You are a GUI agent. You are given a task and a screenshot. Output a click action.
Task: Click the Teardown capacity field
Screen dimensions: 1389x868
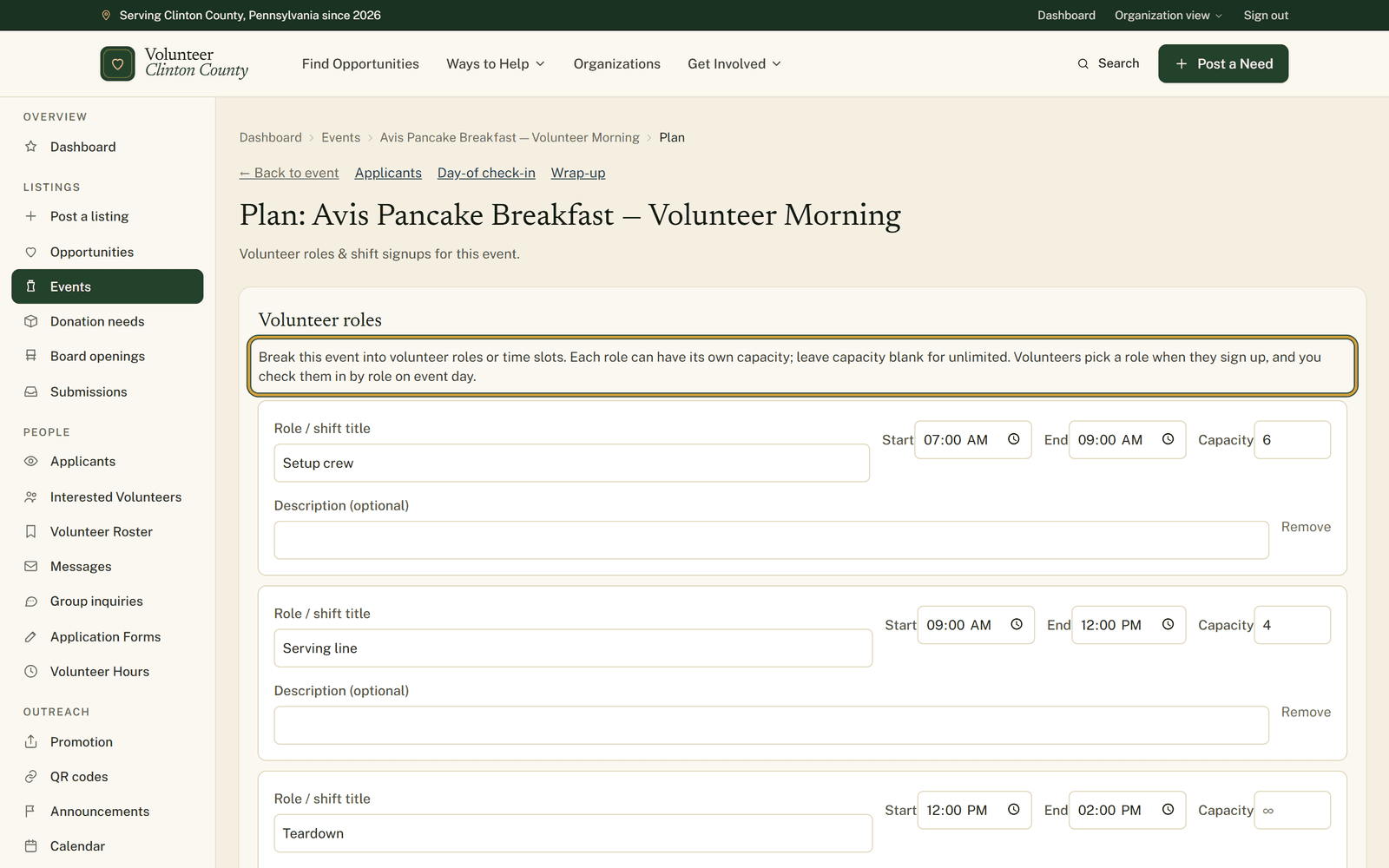tap(1292, 810)
